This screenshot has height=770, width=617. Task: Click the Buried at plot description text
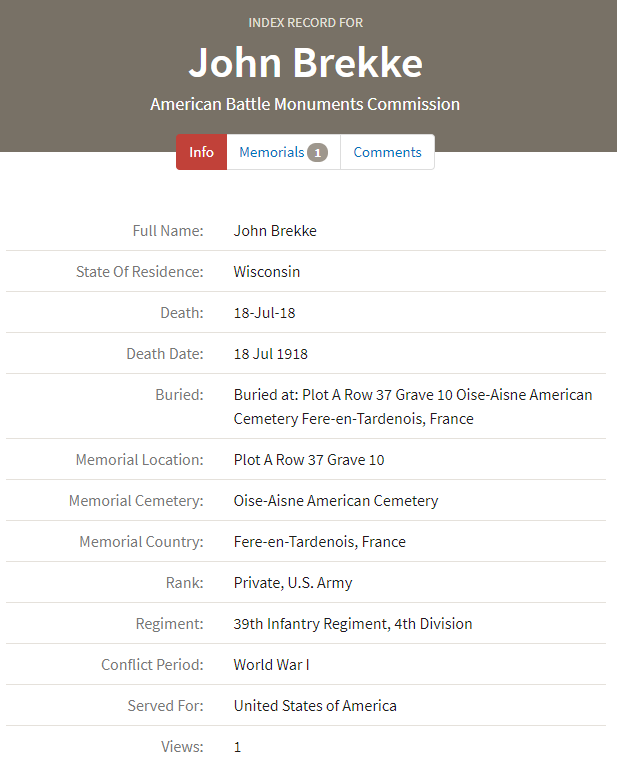click(x=412, y=406)
